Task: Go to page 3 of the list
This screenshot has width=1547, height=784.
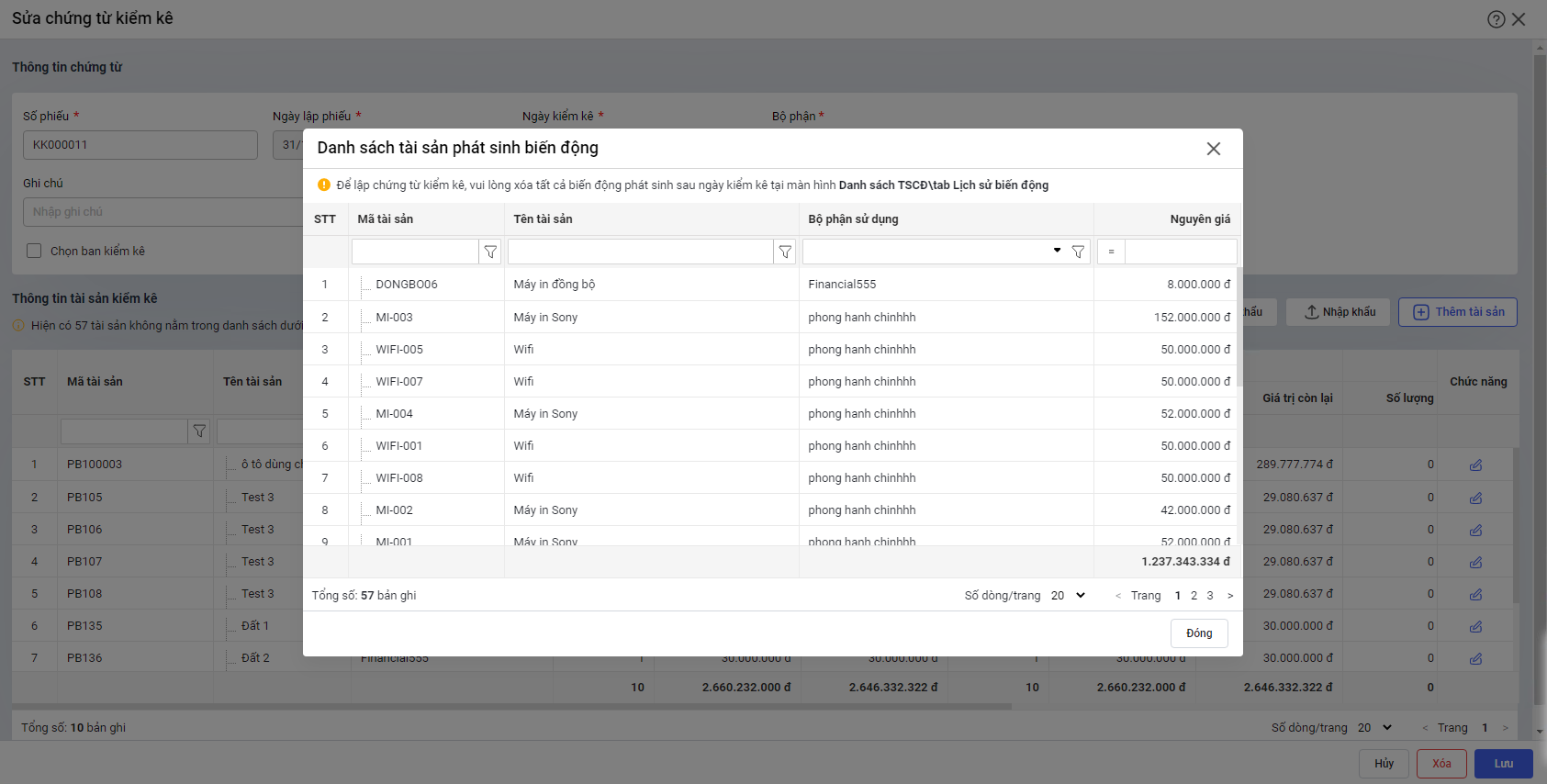Action: [x=1210, y=596]
